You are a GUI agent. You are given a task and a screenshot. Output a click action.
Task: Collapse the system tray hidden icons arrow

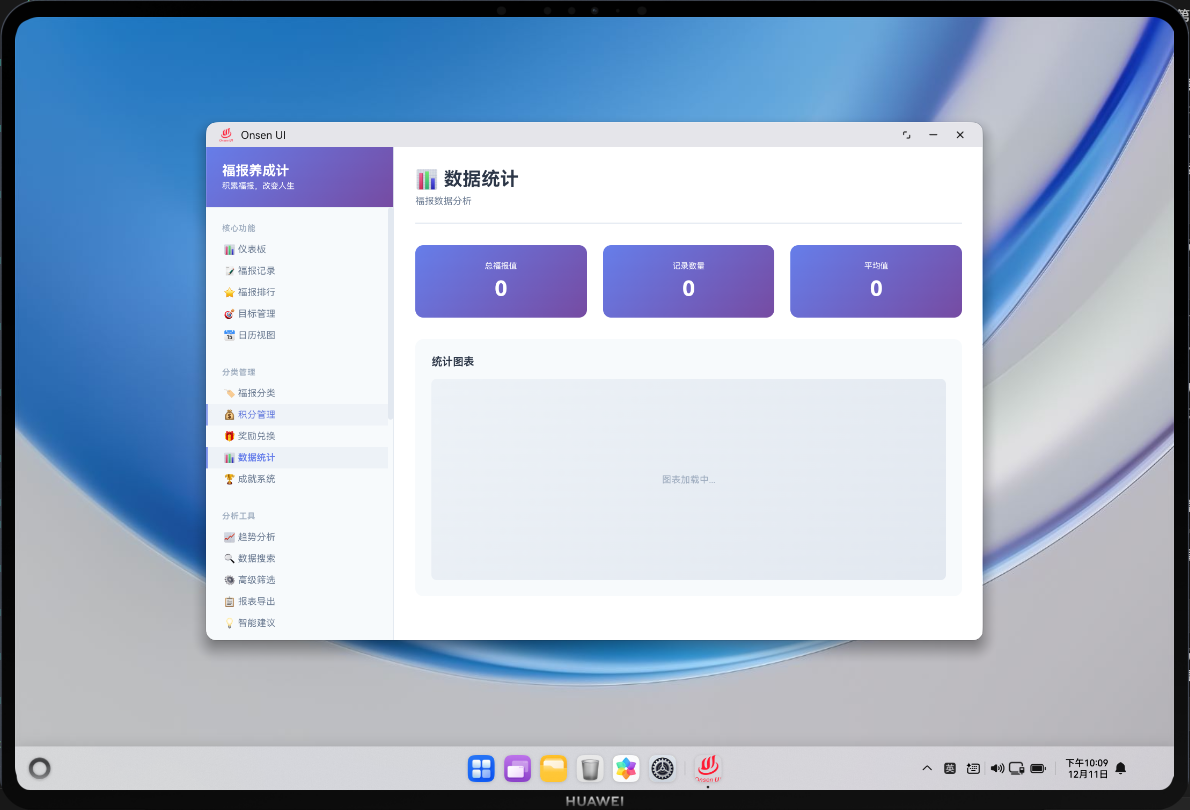[927, 768]
